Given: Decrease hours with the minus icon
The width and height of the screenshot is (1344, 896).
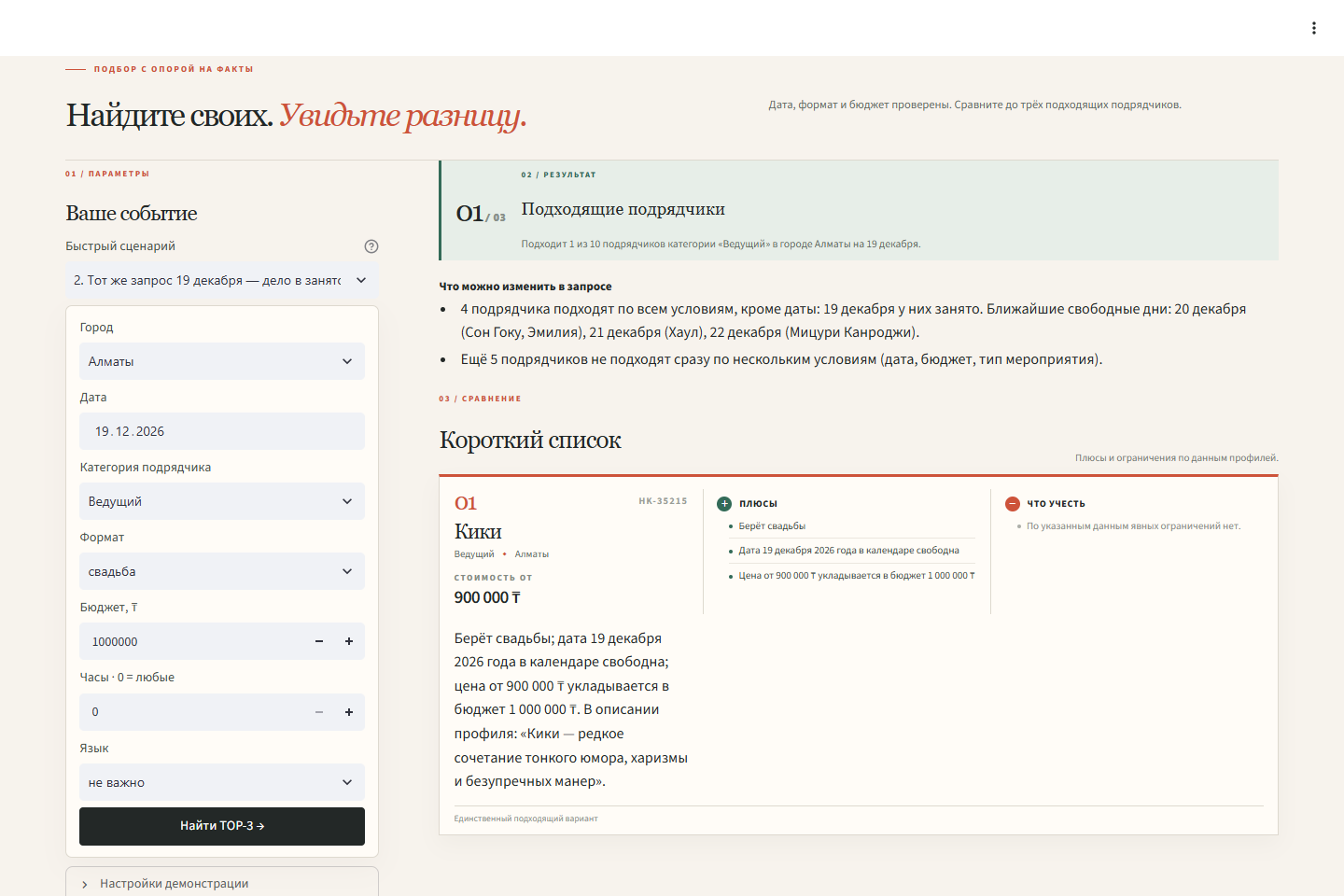Looking at the screenshot, I should [x=319, y=712].
